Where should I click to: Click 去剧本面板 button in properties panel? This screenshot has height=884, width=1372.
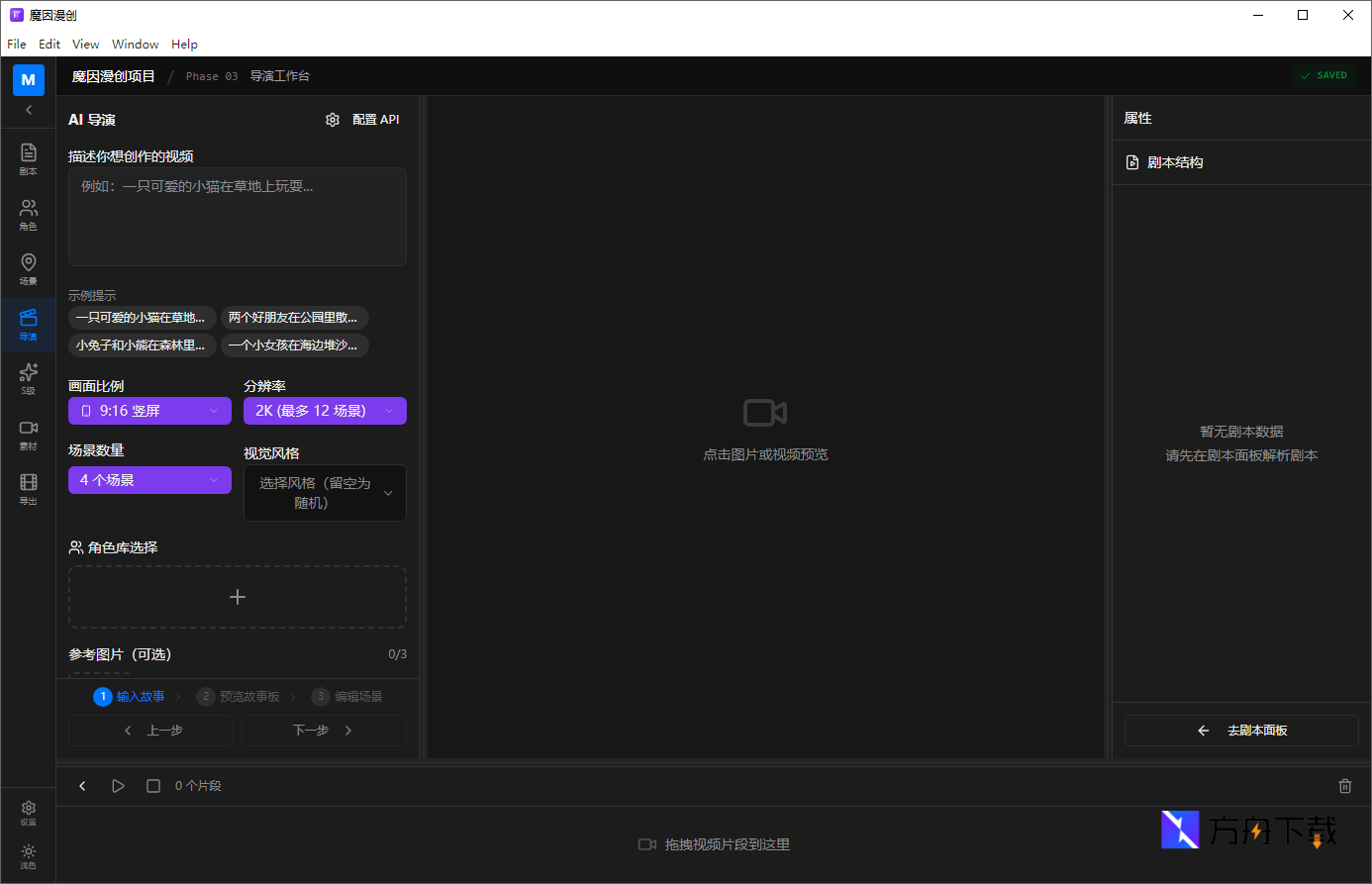click(x=1241, y=731)
